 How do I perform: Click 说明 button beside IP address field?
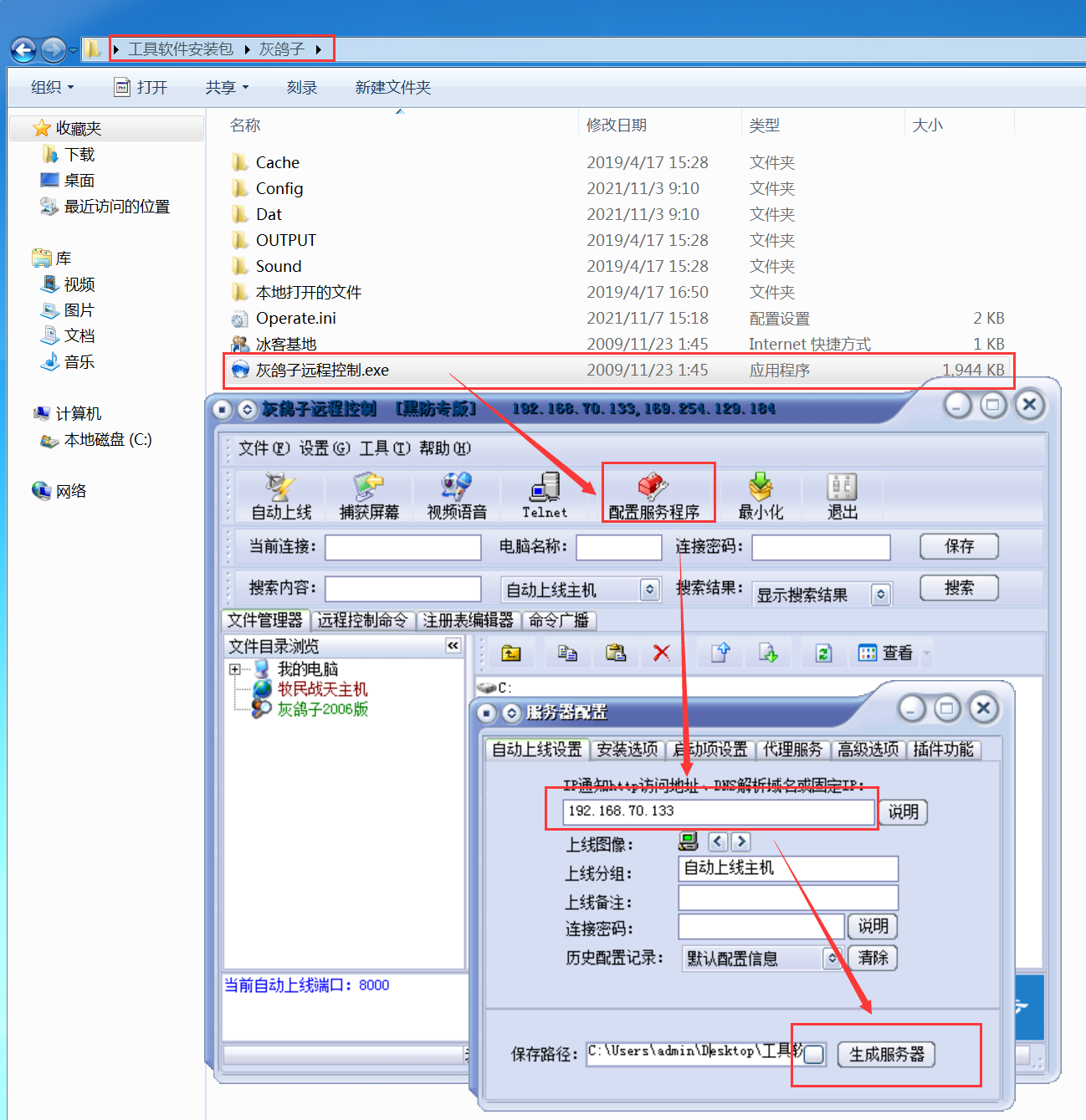pyautogui.click(x=904, y=812)
